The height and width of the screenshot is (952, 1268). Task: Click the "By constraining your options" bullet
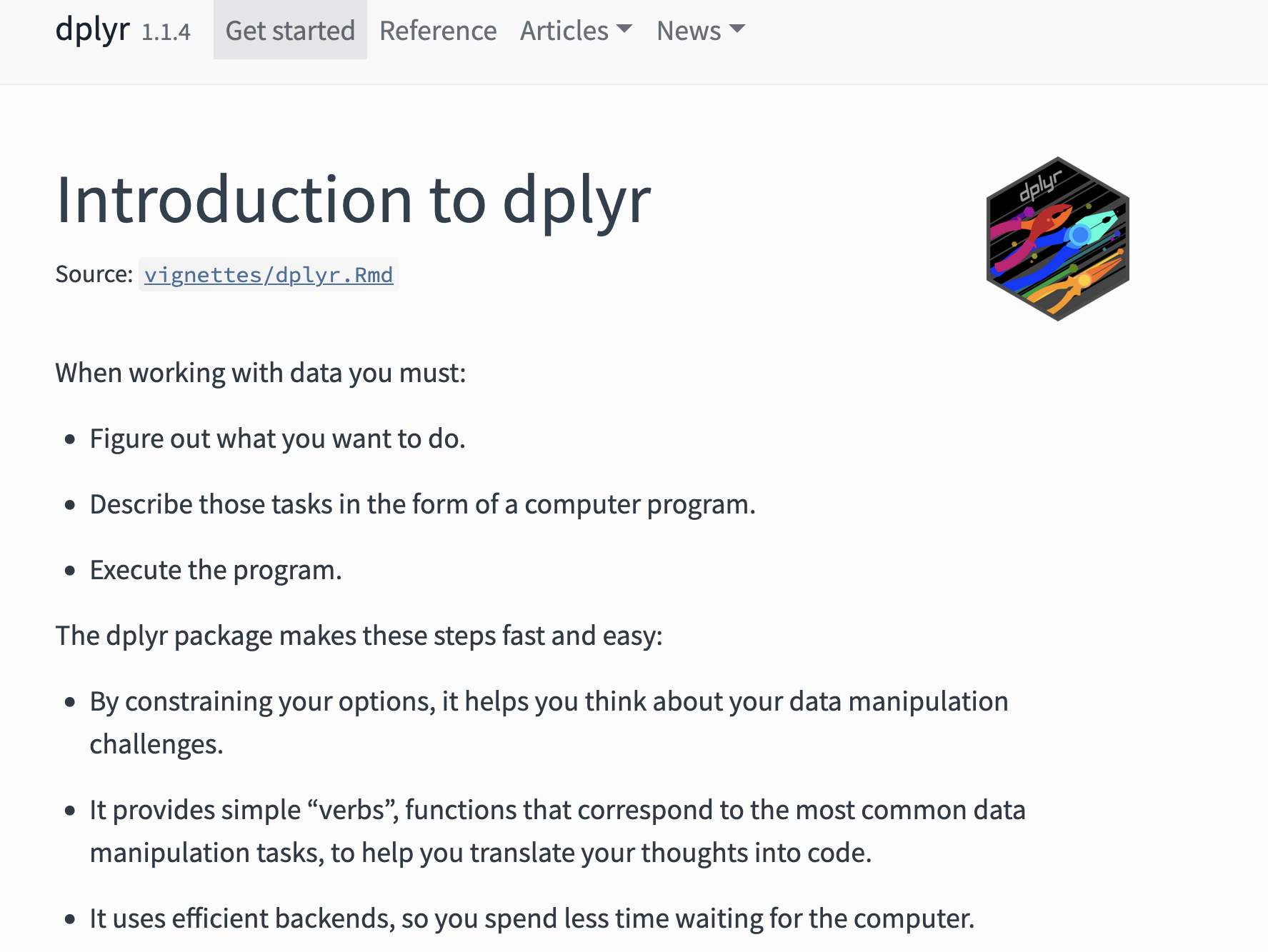tap(549, 701)
